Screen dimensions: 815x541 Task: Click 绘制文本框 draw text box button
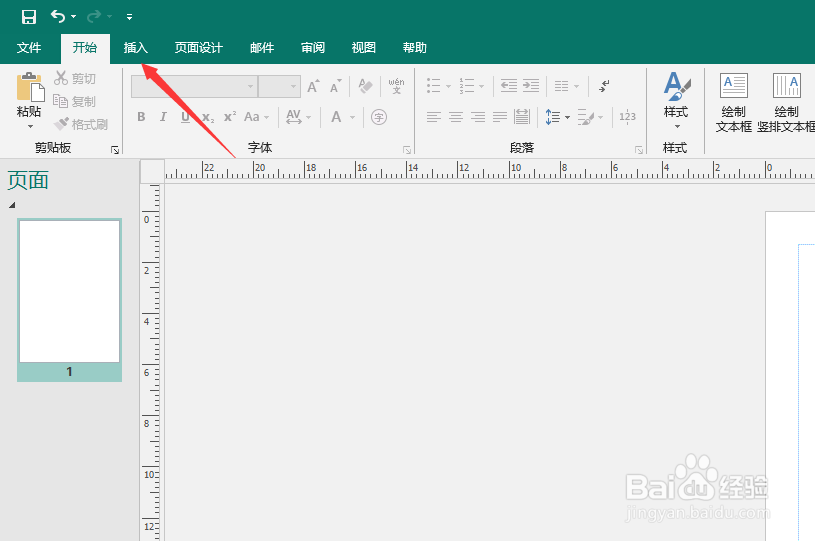(734, 102)
